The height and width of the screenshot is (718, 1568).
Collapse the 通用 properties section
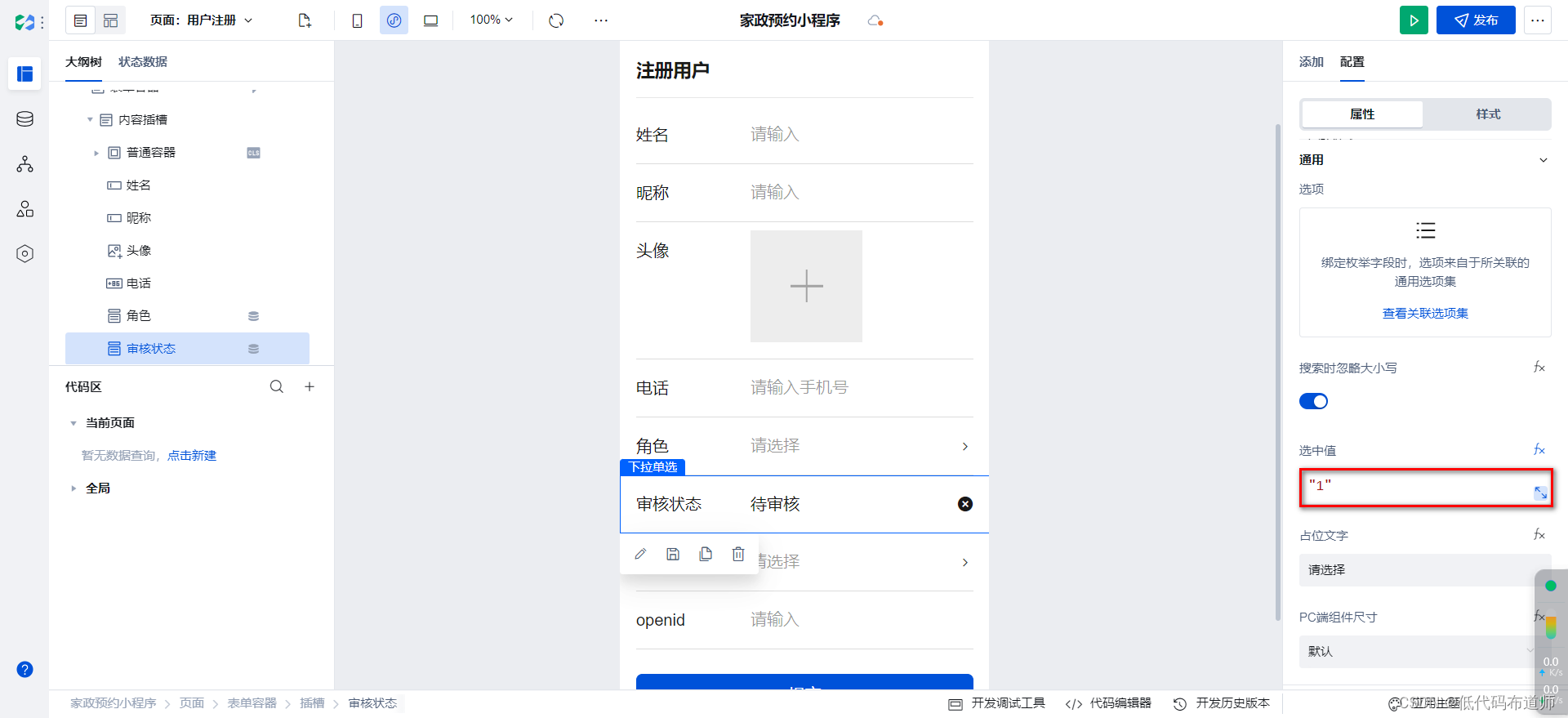[x=1543, y=160]
